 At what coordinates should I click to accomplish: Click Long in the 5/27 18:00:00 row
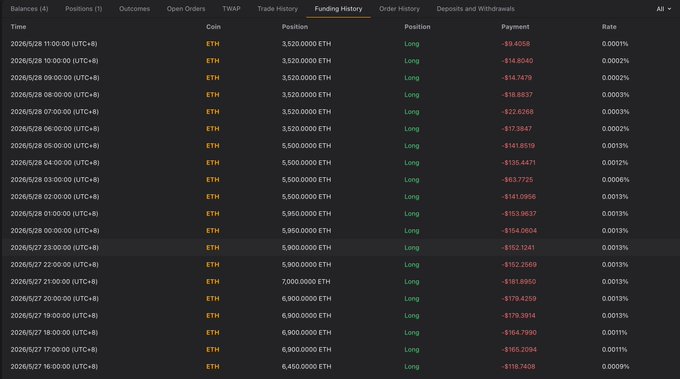412,333
